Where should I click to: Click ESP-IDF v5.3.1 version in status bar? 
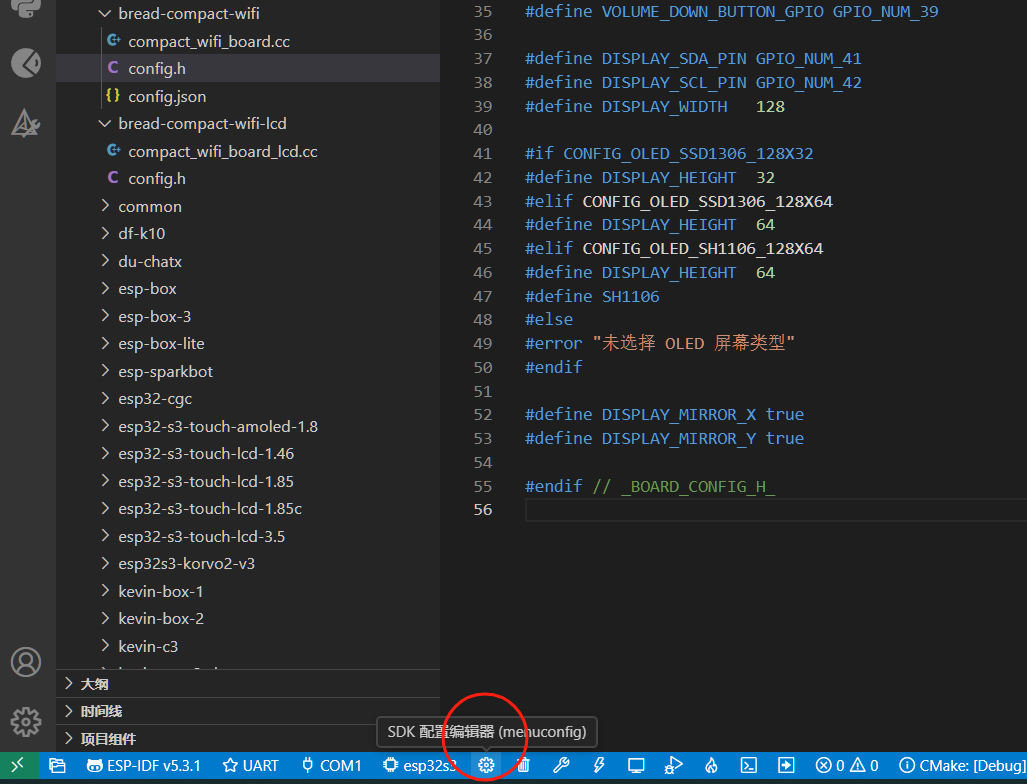[x=144, y=765]
